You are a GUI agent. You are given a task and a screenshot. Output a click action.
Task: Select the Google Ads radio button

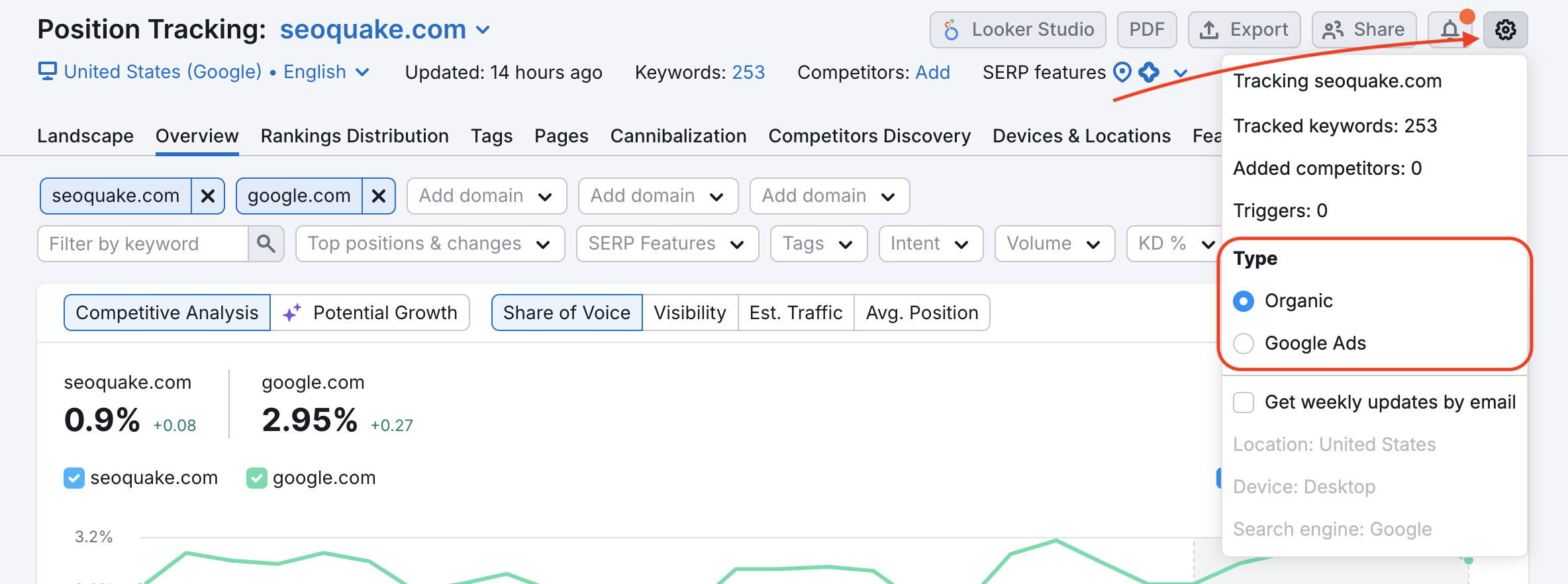[x=1244, y=343]
